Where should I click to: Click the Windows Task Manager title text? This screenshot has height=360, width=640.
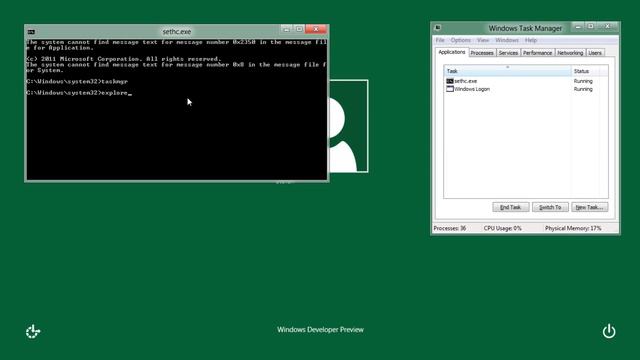525,28
